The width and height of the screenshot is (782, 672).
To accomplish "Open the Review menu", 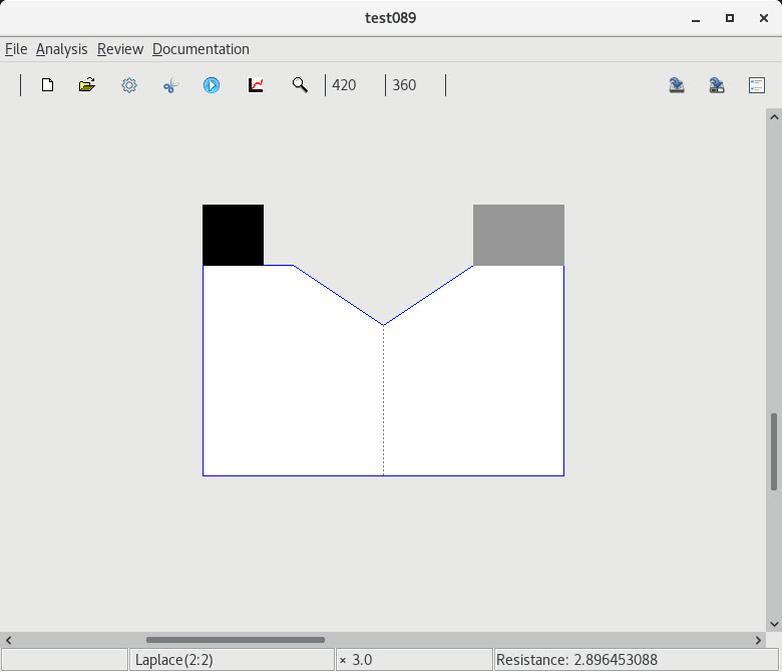I will (120, 49).
